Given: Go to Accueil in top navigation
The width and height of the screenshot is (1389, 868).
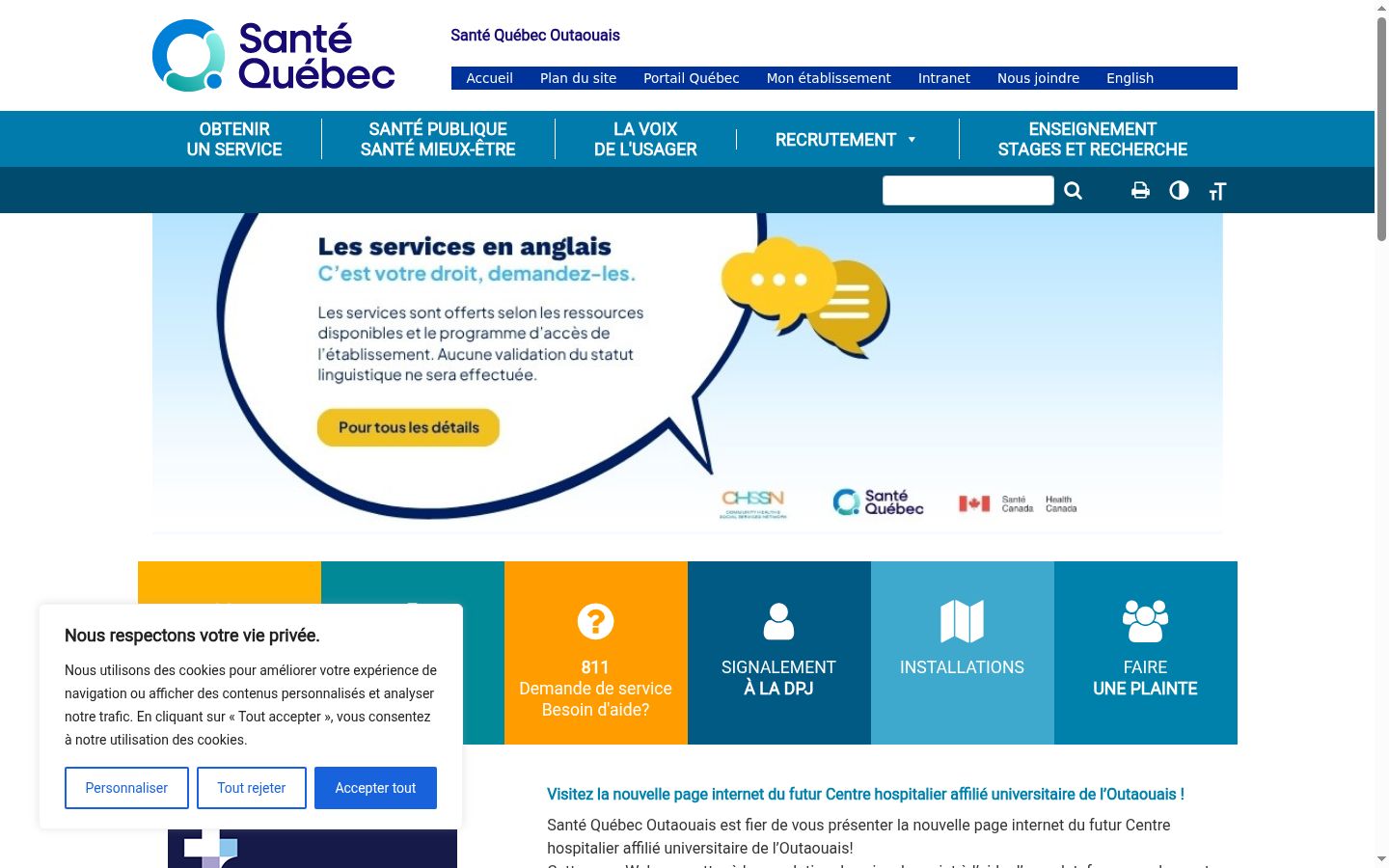Looking at the screenshot, I should pos(489,78).
